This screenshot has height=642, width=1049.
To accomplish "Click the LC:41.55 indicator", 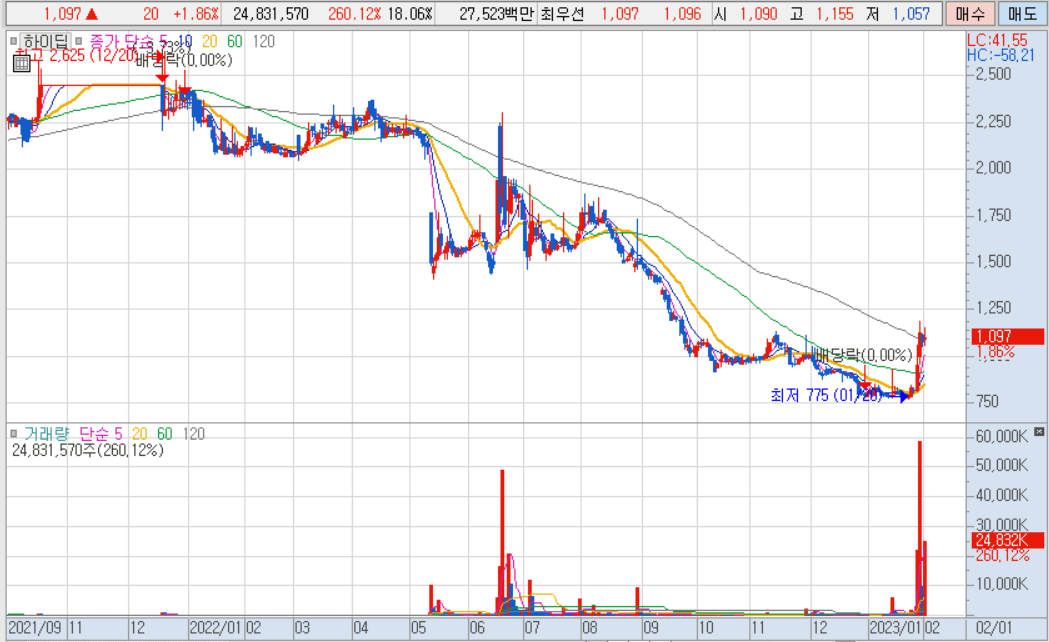I will coord(997,40).
